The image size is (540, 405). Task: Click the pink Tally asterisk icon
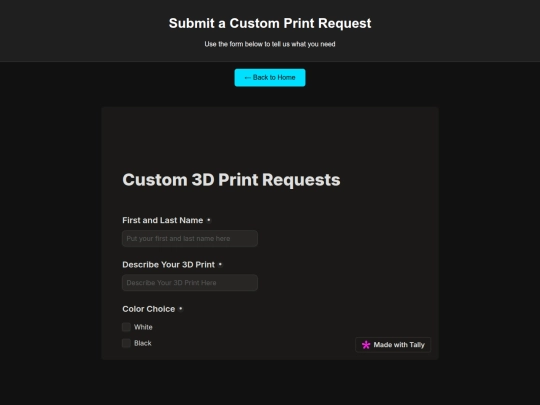point(366,345)
